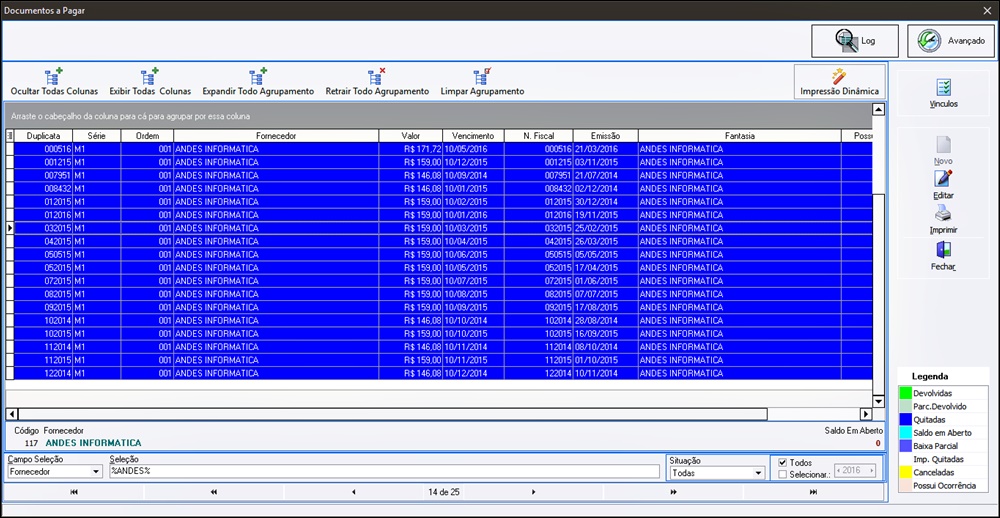Click the Imprimir printer icon
This screenshot has width=1000, height=518.
(943, 214)
